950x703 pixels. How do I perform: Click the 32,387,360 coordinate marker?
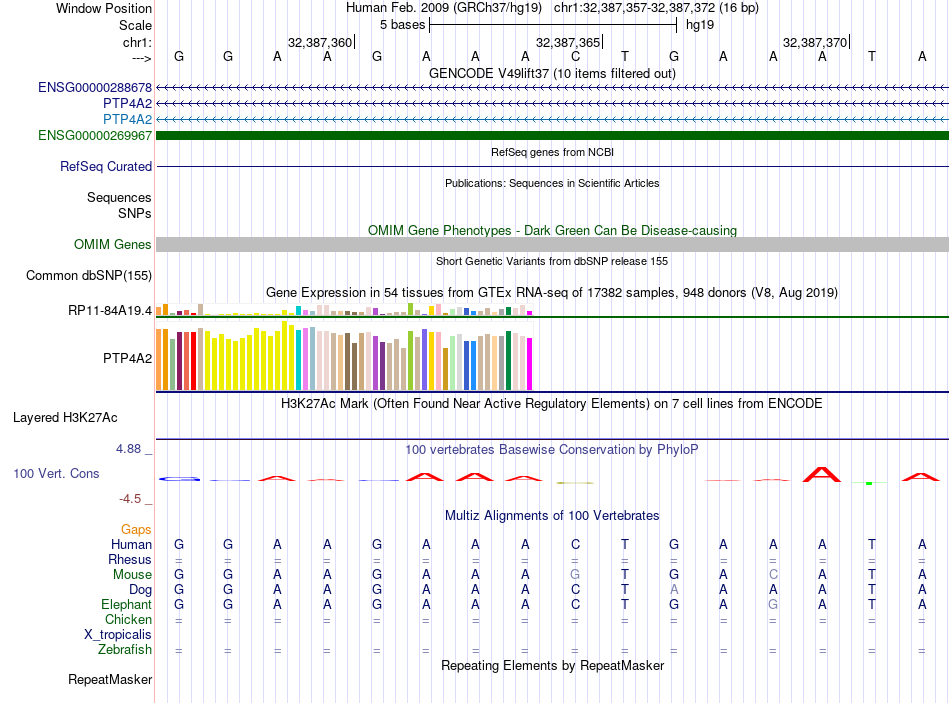320,42
